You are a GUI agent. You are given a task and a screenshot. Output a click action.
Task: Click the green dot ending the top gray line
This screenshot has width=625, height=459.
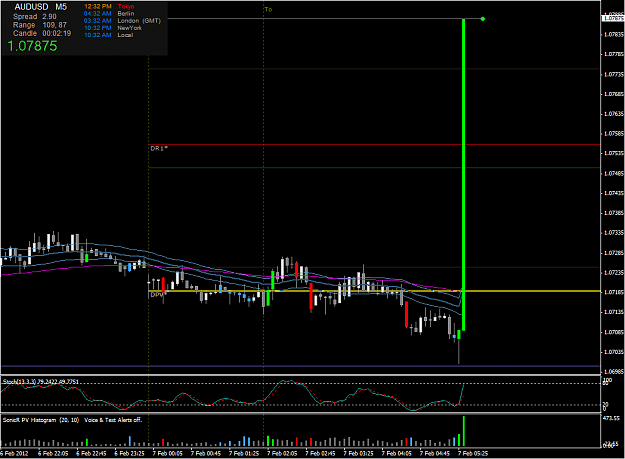(483, 19)
